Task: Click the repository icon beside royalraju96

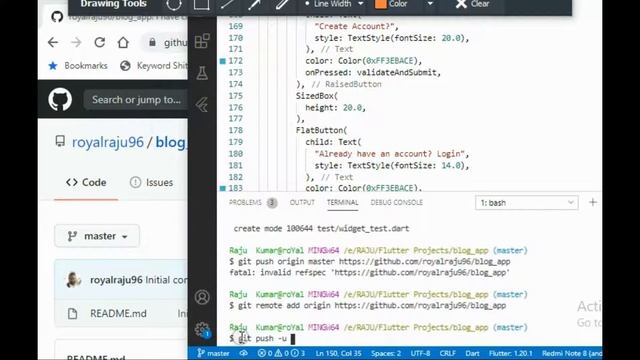Action: point(60,141)
